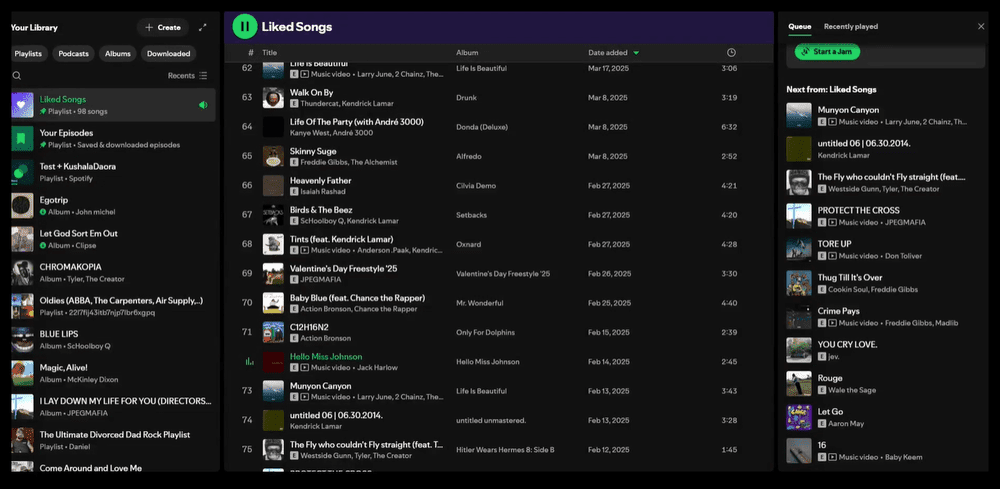Open the Only For Dolphins album link
Screen dimensions: 1000x489
pyautogui.click(x=485, y=332)
